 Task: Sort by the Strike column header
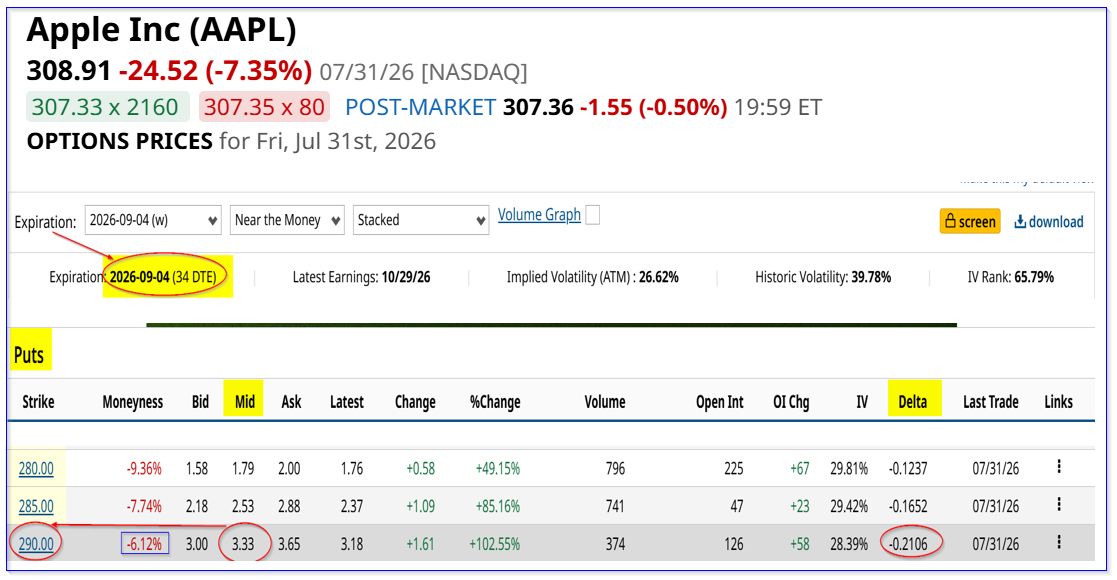[x=38, y=402]
